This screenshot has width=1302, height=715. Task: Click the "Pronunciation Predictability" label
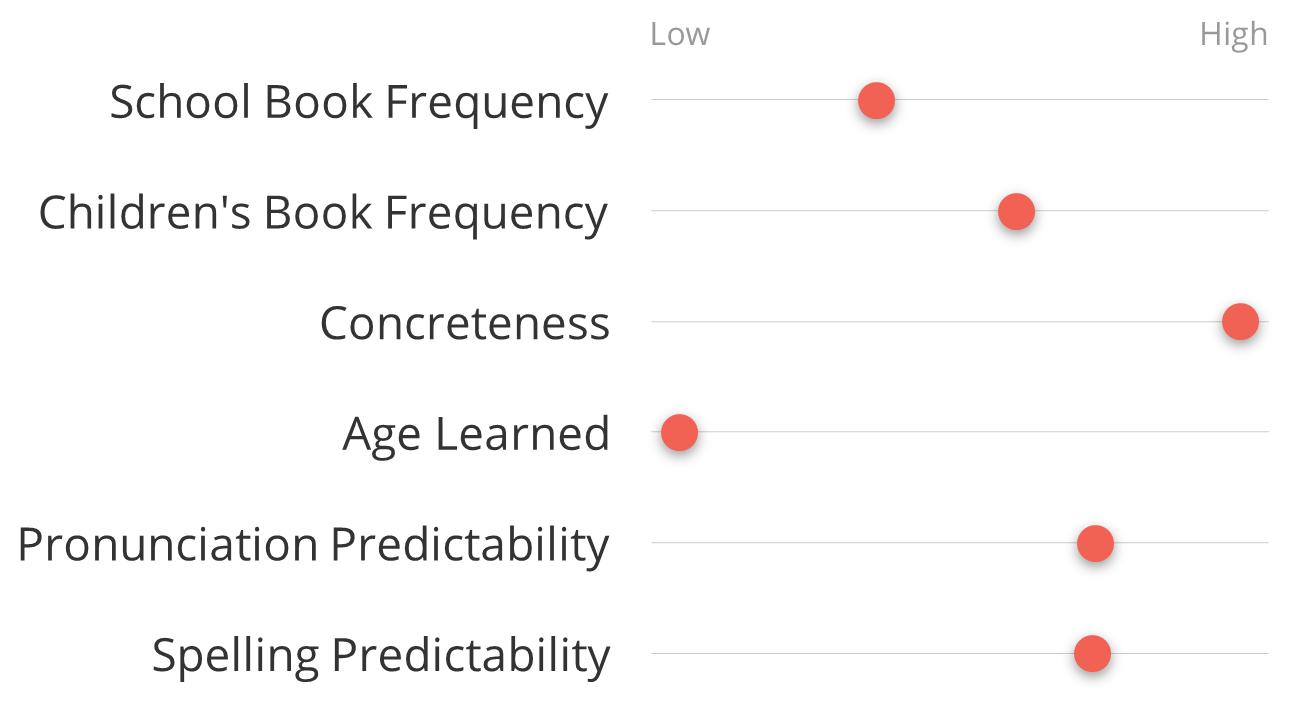313,545
